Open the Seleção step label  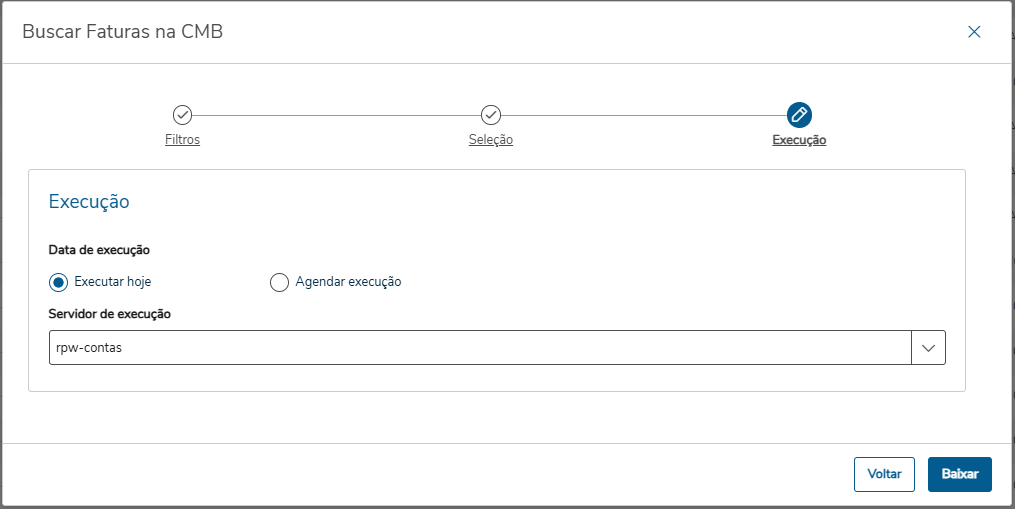click(x=491, y=140)
